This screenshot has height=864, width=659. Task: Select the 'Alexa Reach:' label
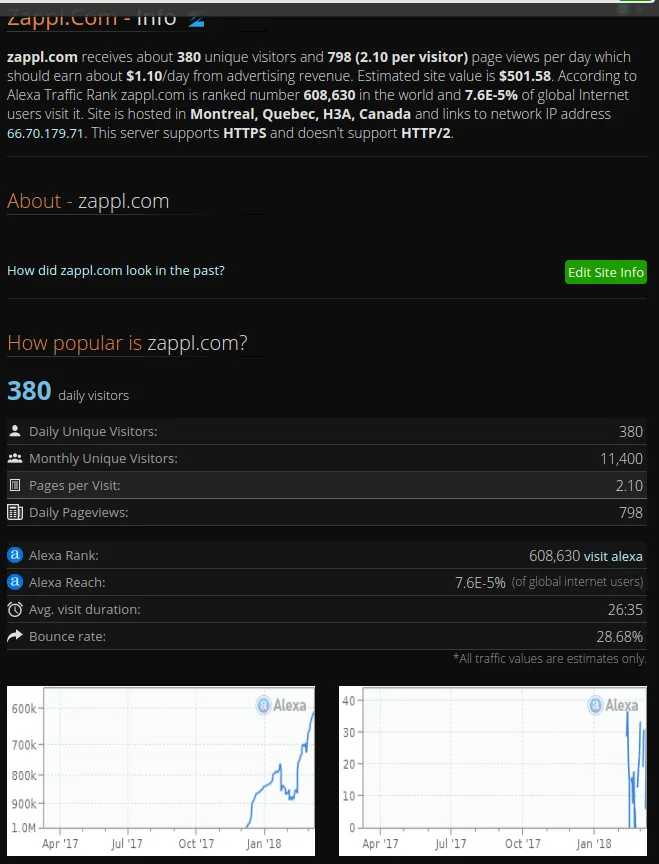click(x=67, y=582)
